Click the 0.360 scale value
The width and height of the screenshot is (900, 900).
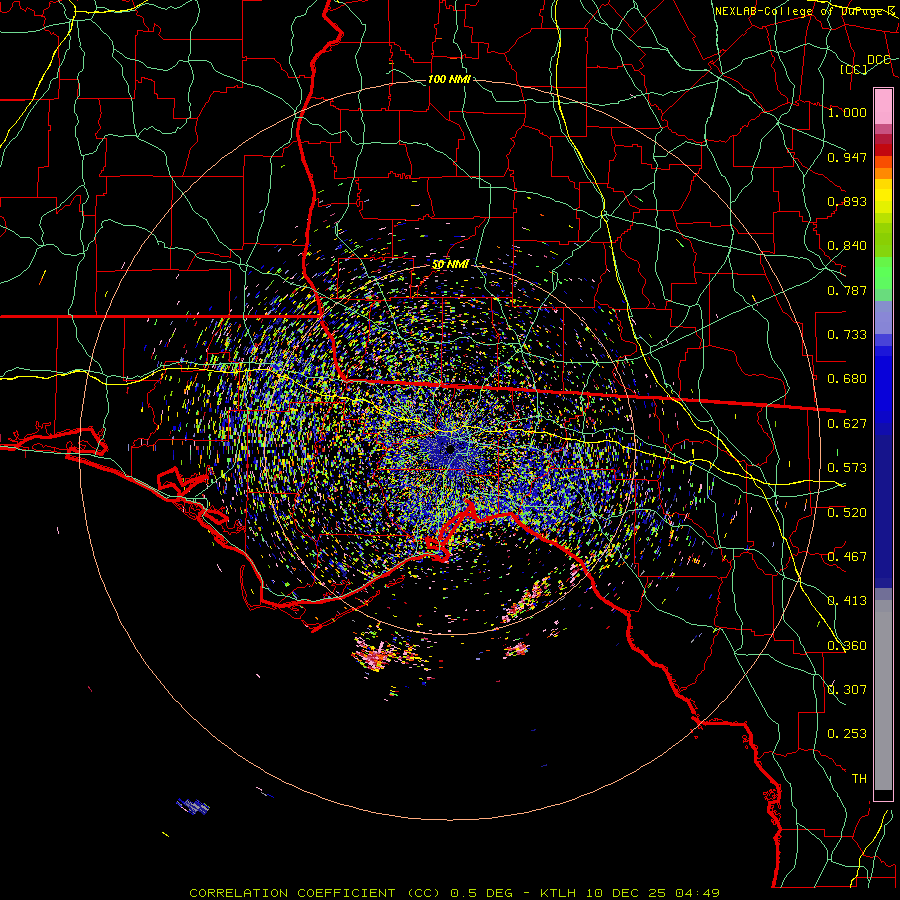847,646
